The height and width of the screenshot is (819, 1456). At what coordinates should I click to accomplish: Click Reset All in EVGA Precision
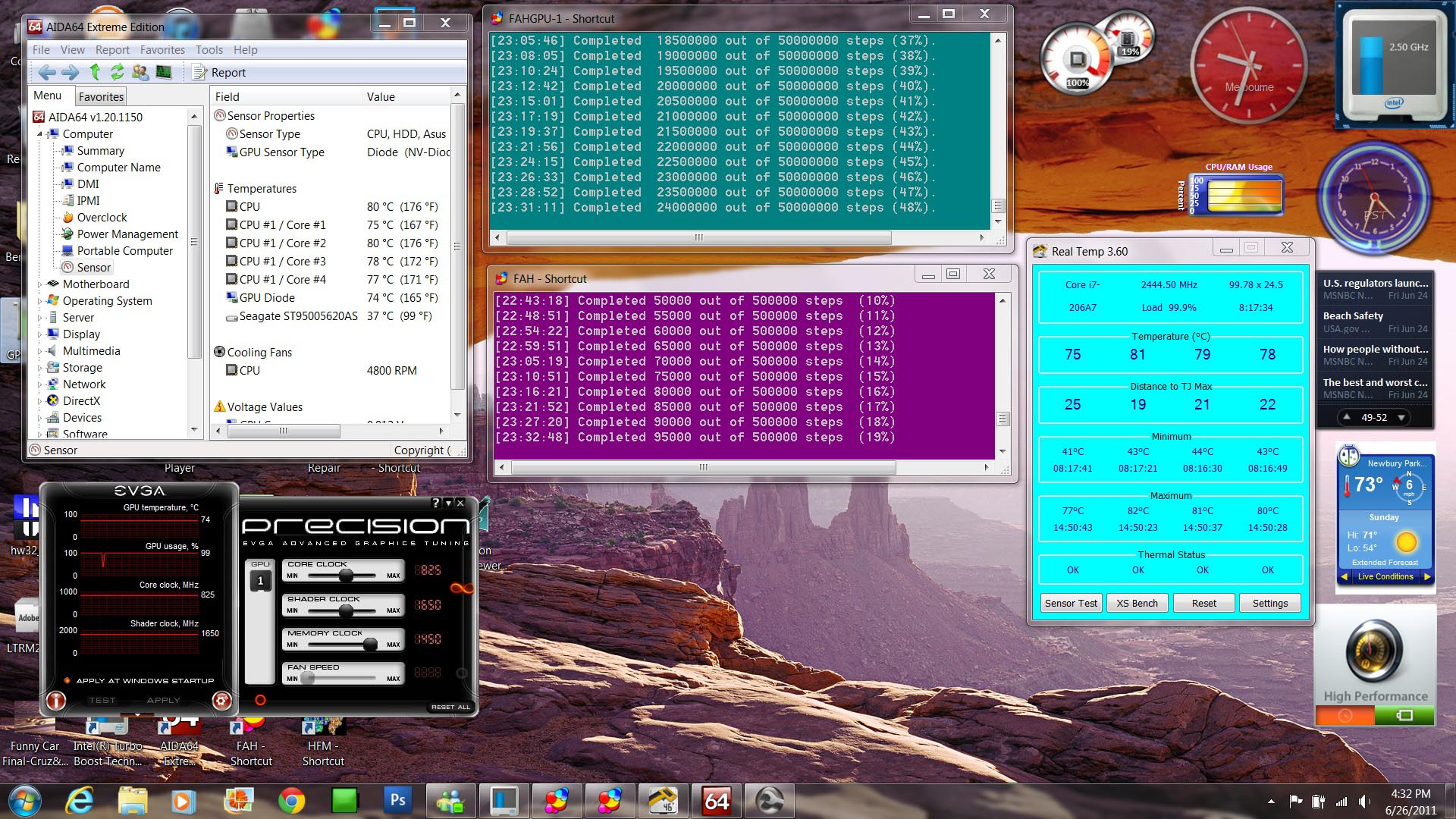pyautogui.click(x=450, y=707)
